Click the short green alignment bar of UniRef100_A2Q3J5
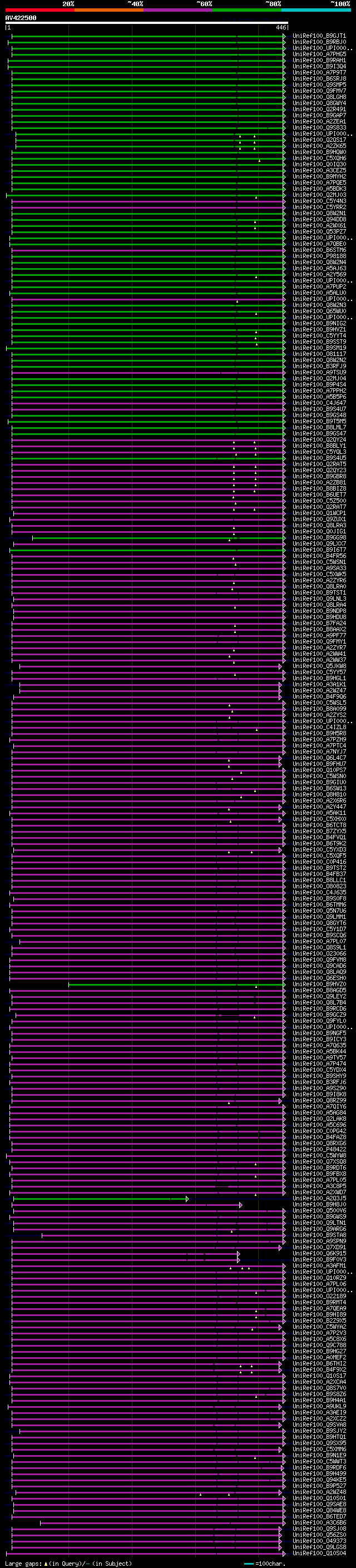Viewport: 356px width, 1568px height. (101, 1199)
